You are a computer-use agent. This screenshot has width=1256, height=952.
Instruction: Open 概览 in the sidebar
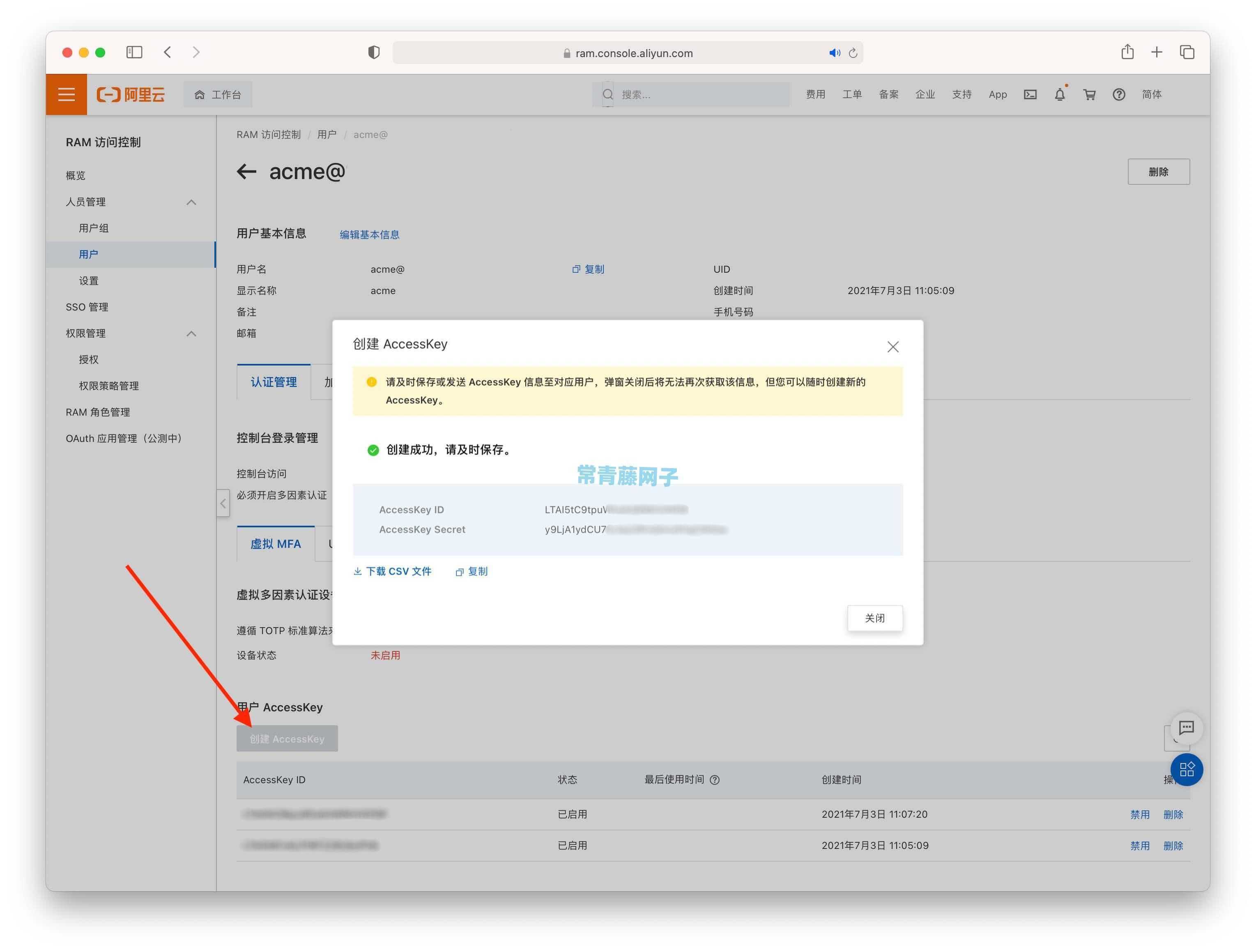76,175
